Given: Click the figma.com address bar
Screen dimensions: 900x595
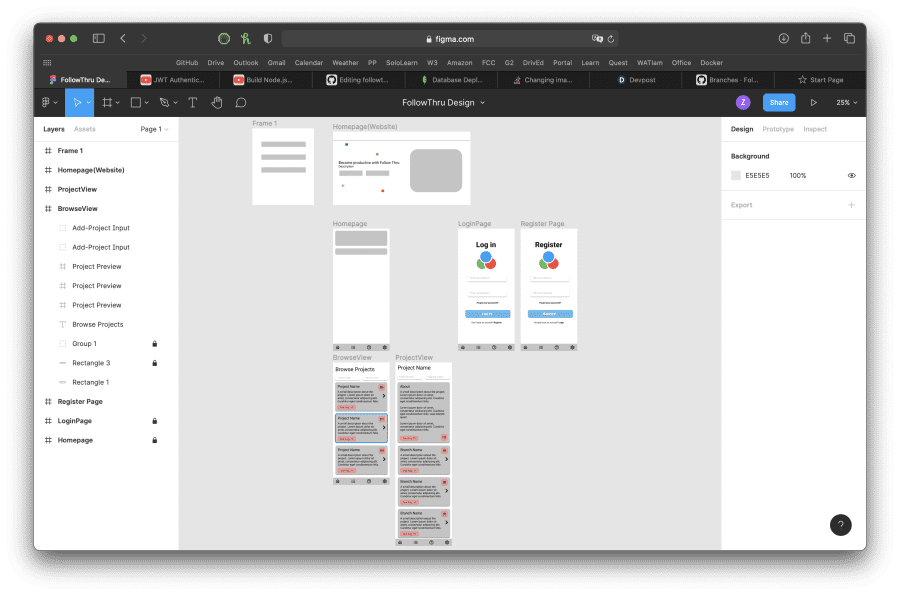Looking at the screenshot, I should click(x=449, y=39).
